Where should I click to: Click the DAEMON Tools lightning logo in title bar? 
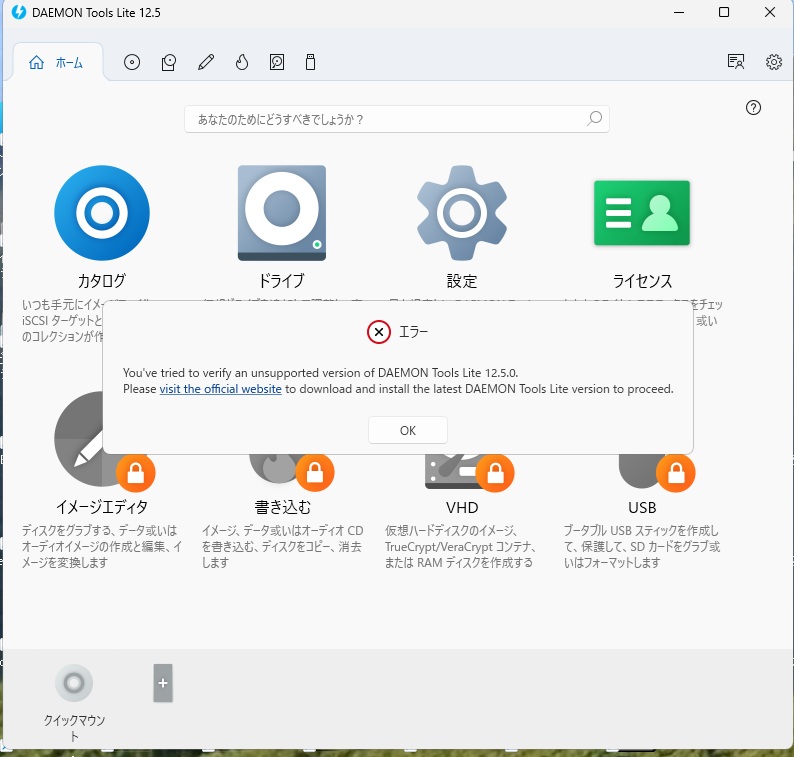[19, 12]
